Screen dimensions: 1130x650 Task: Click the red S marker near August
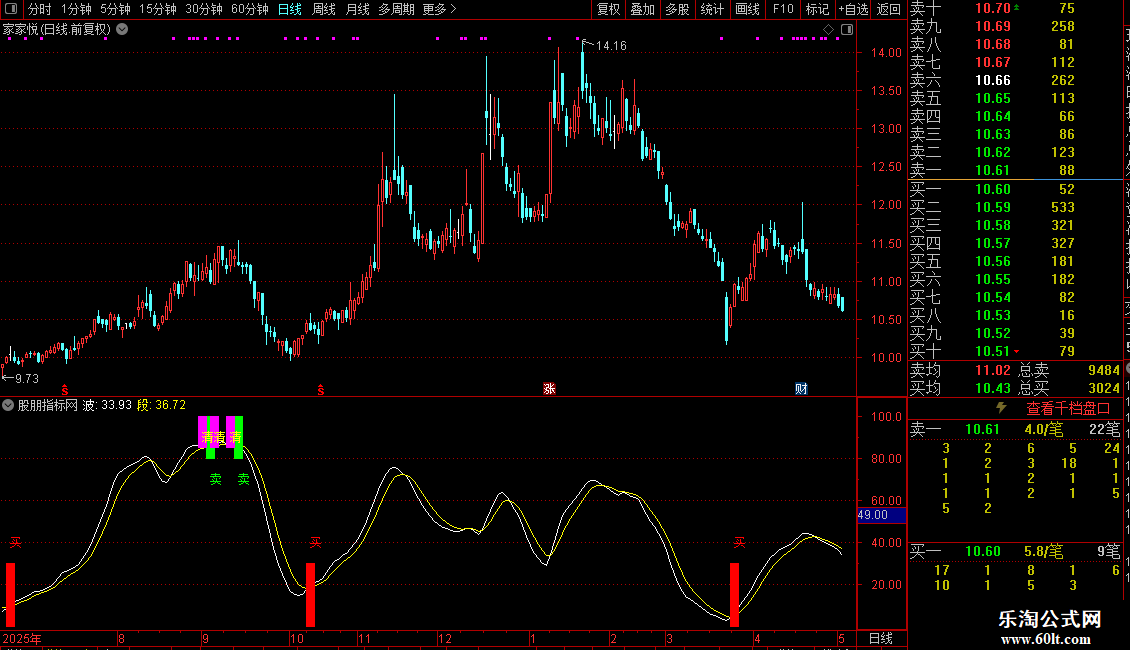[65, 390]
